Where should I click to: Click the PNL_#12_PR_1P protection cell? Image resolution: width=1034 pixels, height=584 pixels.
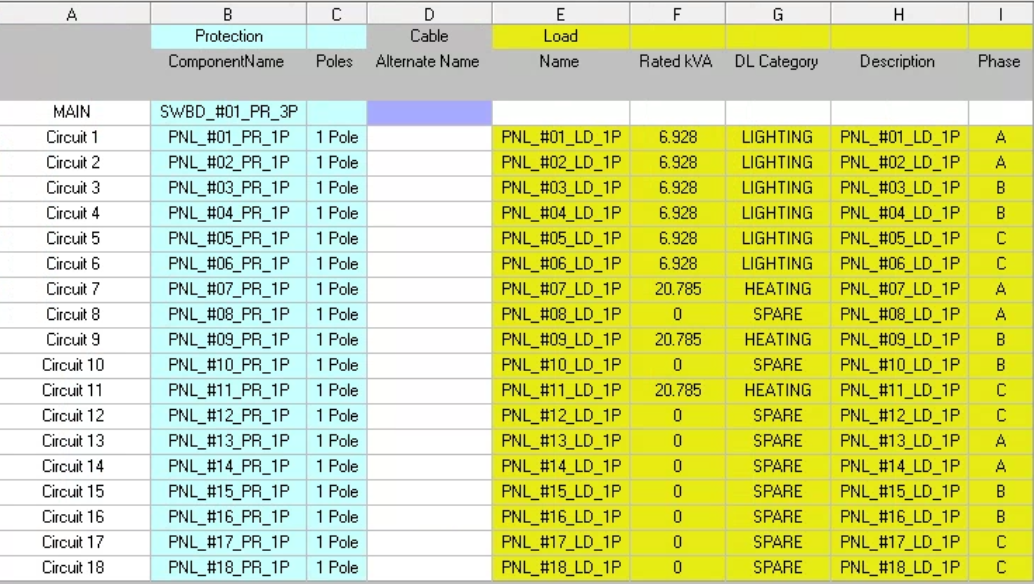coord(227,415)
